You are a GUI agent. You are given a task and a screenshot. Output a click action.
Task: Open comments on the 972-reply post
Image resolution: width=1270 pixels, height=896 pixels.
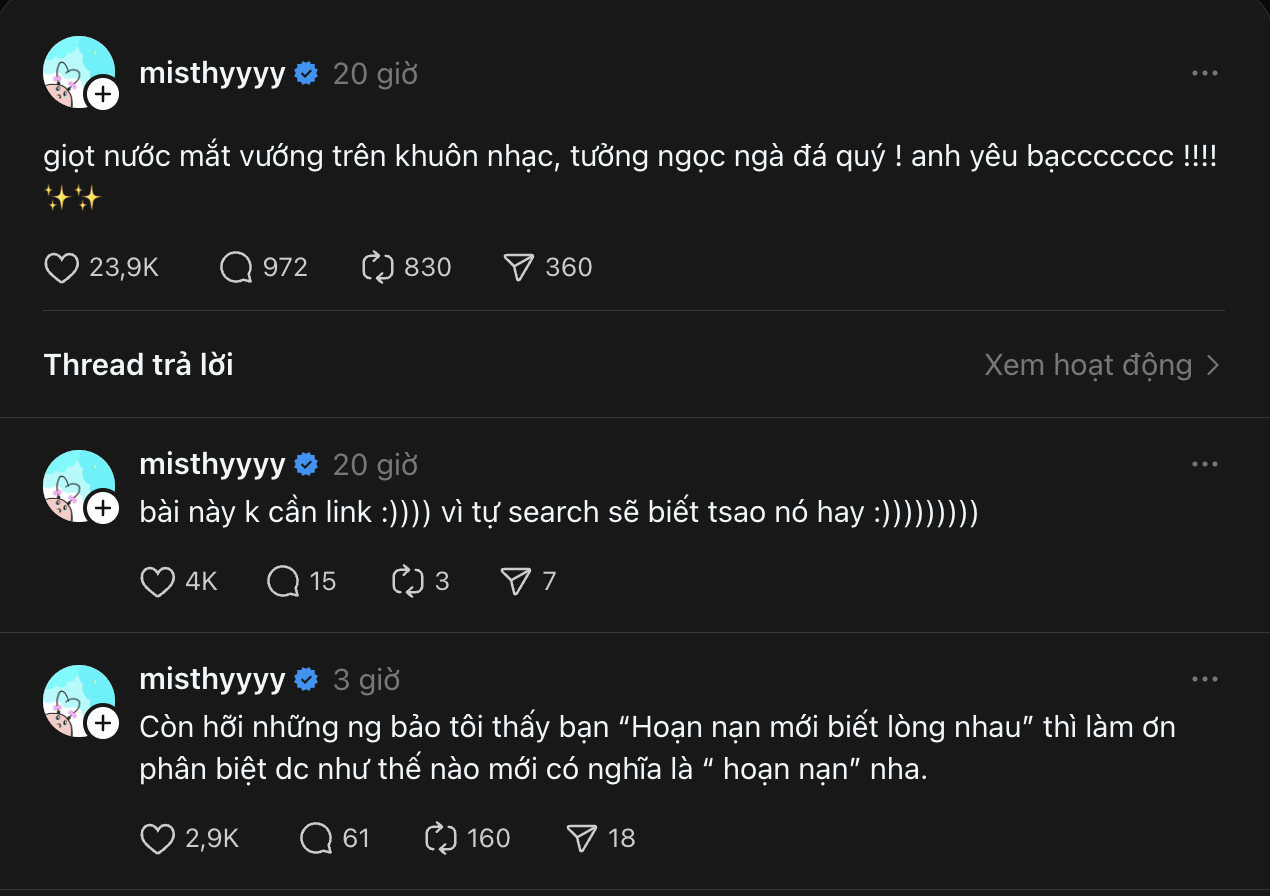[x=236, y=267]
